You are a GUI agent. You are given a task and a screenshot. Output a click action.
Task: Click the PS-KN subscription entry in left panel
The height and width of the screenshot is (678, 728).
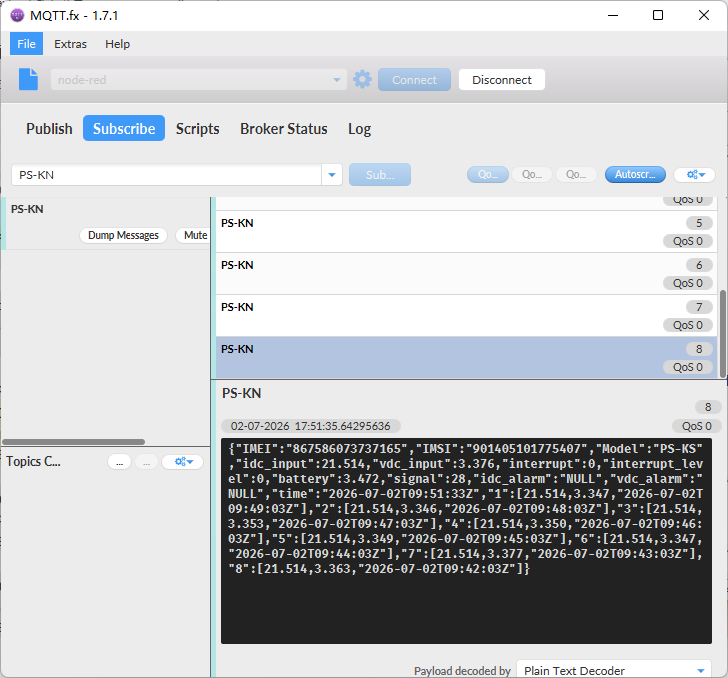[x=106, y=223]
